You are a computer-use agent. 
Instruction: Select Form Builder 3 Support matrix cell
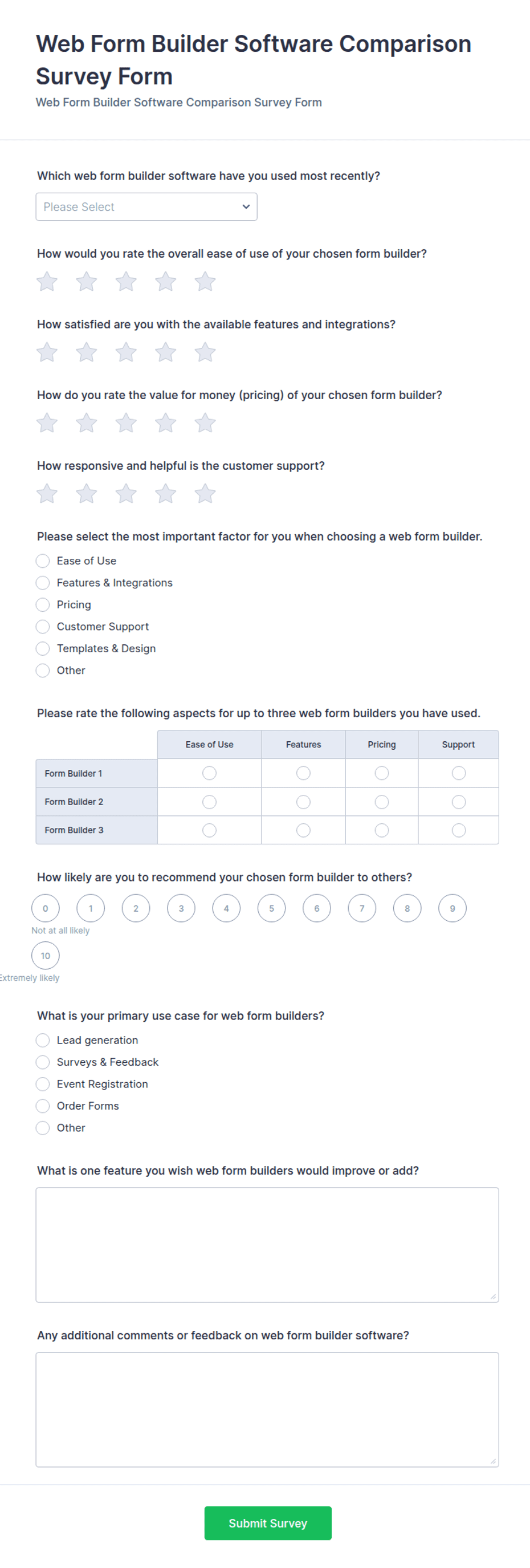pos(459,830)
